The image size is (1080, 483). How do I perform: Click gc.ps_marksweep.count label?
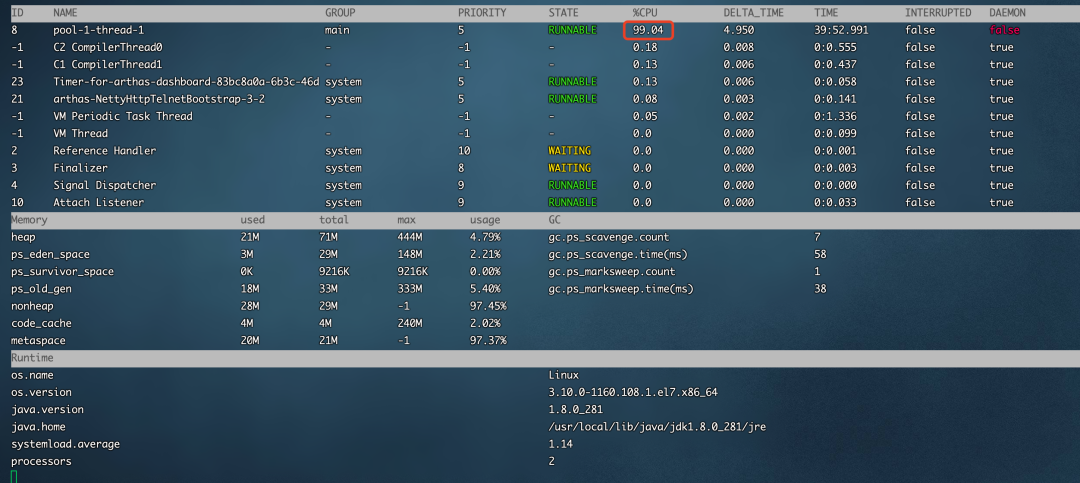(612, 271)
